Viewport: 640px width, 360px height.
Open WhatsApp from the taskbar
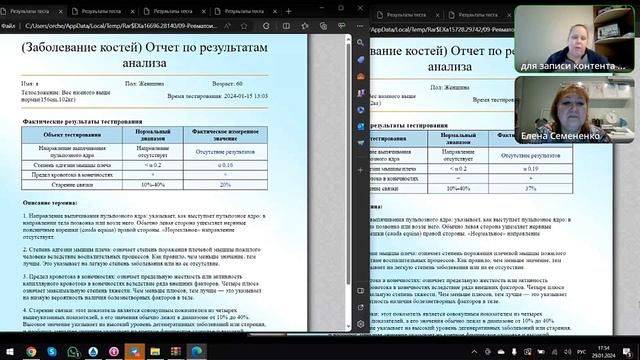73,351
